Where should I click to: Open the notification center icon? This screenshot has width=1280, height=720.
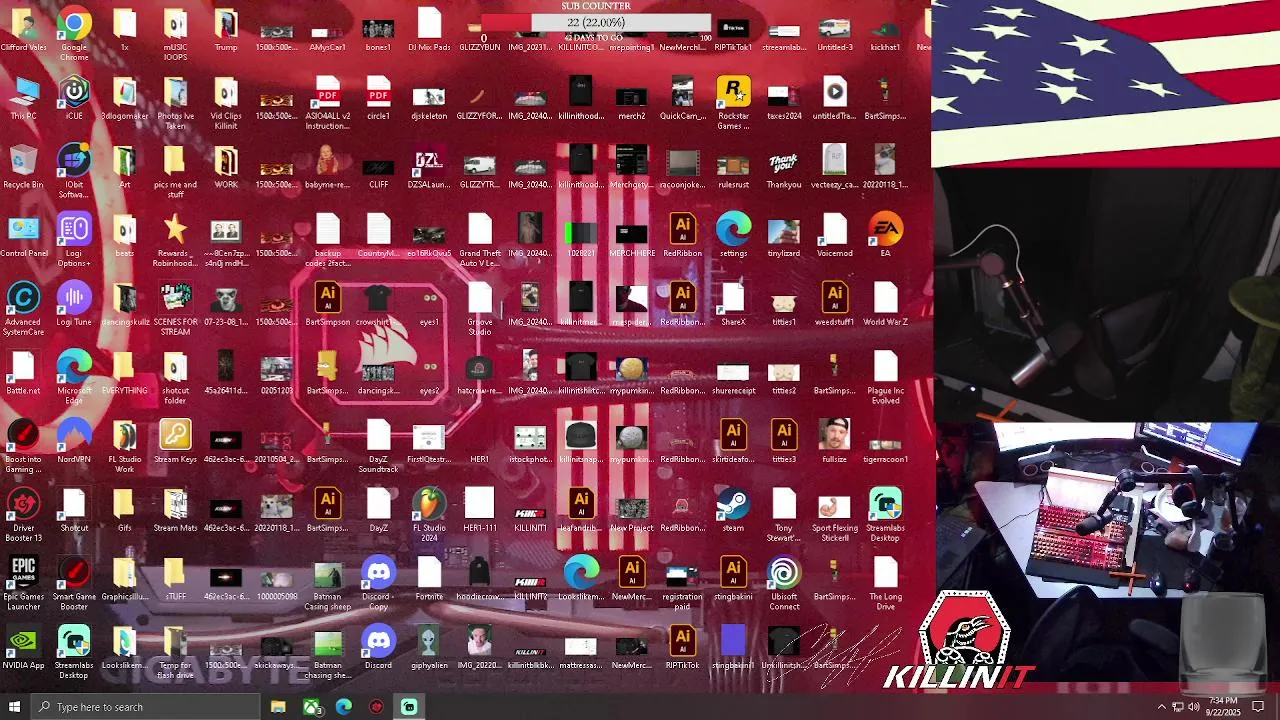[1258, 707]
